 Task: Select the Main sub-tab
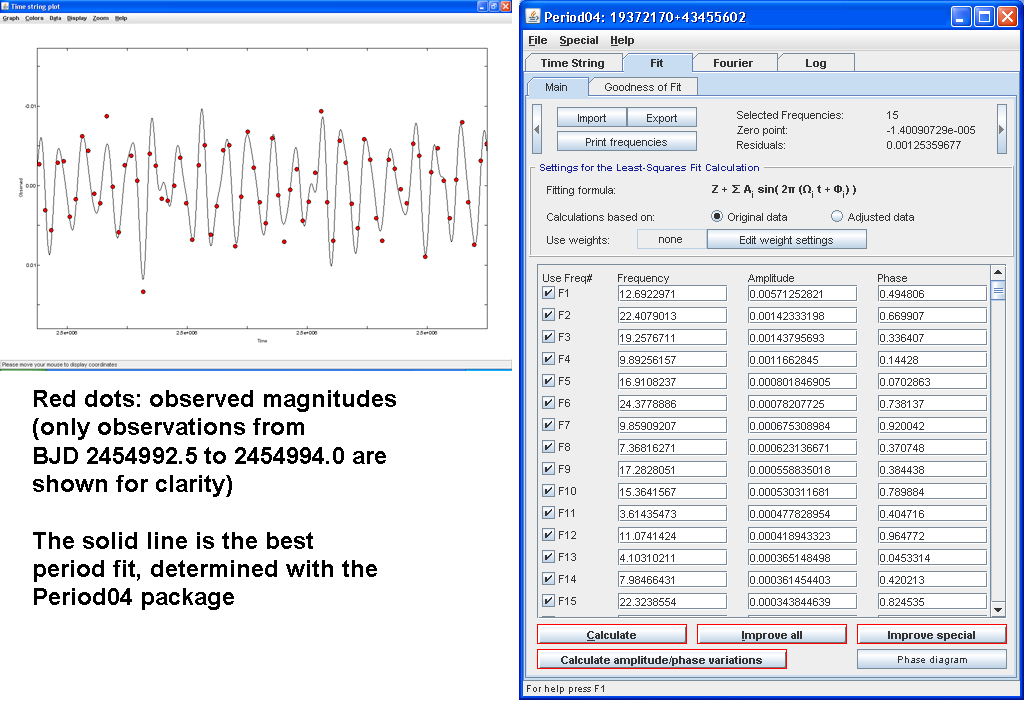click(556, 87)
